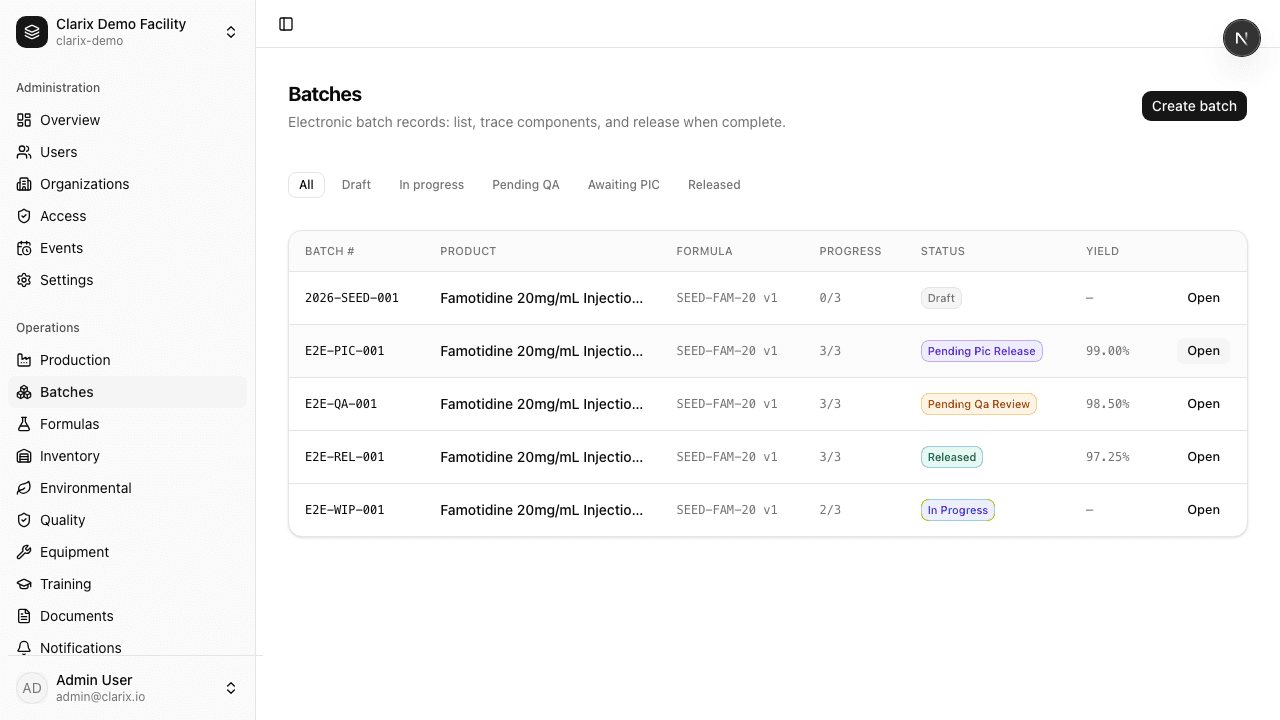Expand the Clarix Demo Facility switcher chevron
Viewport: 1280px width, 720px height.
click(x=231, y=32)
